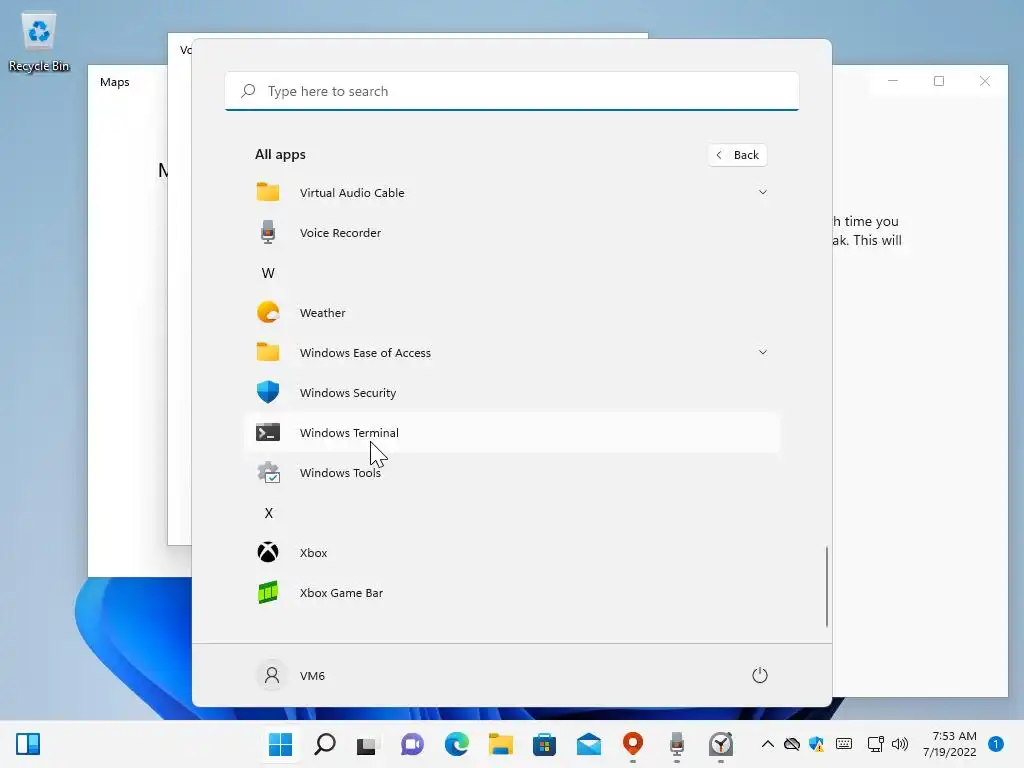Screen dimensions: 1024x768
Task: Expand Windows Ease of Access chevron
Action: click(762, 352)
